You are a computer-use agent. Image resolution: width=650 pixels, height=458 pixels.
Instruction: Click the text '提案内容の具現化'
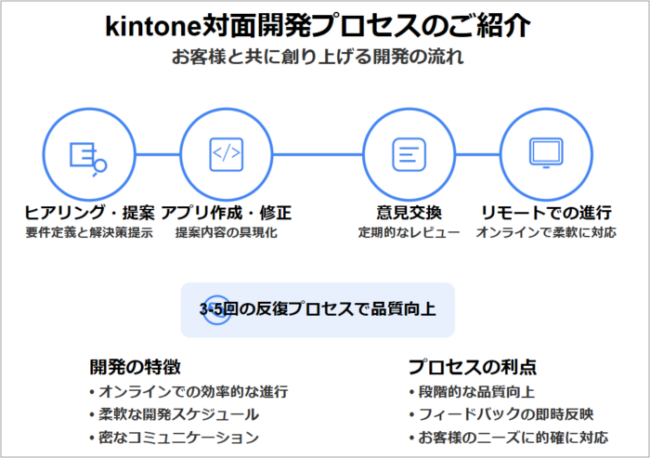[x=226, y=233]
